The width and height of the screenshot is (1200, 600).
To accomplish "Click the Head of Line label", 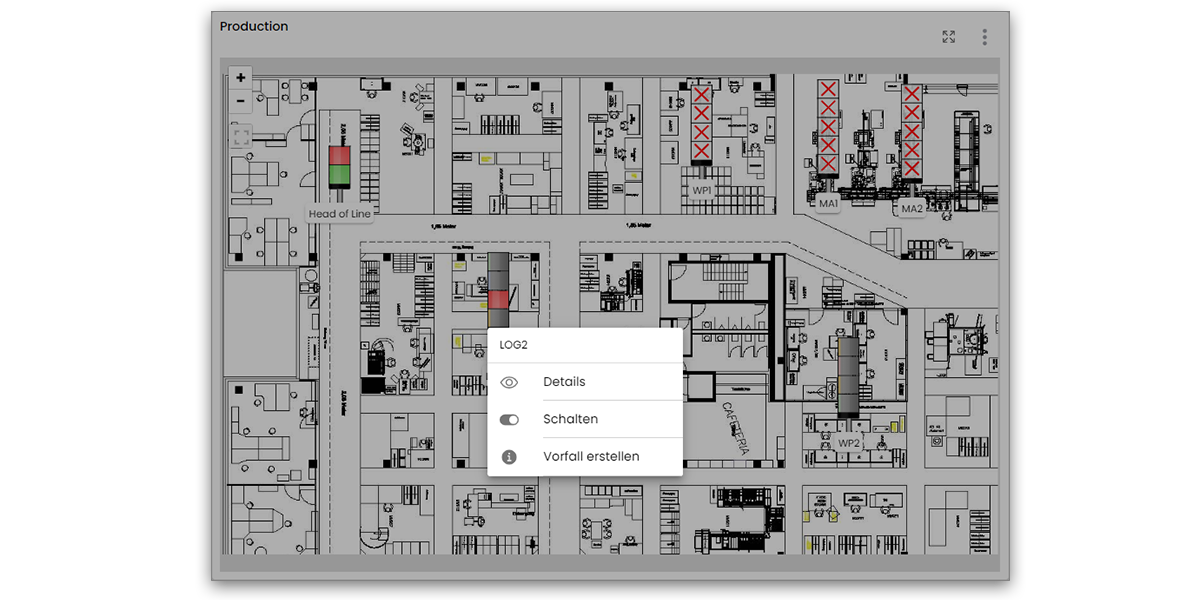I will (x=339, y=214).
